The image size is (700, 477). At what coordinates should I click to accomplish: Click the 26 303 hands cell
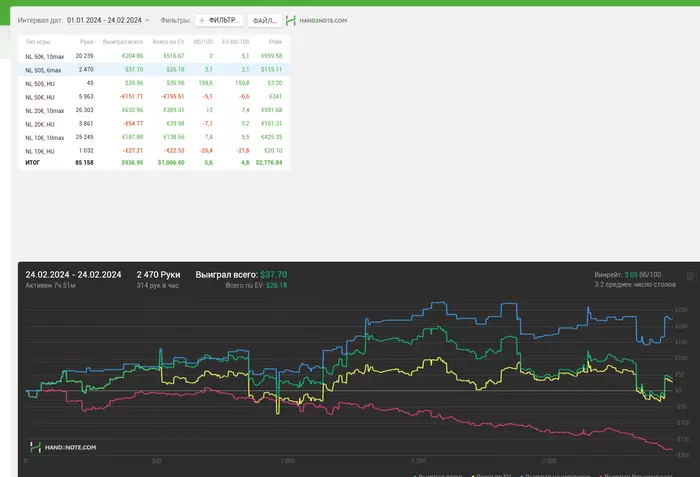point(84,110)
